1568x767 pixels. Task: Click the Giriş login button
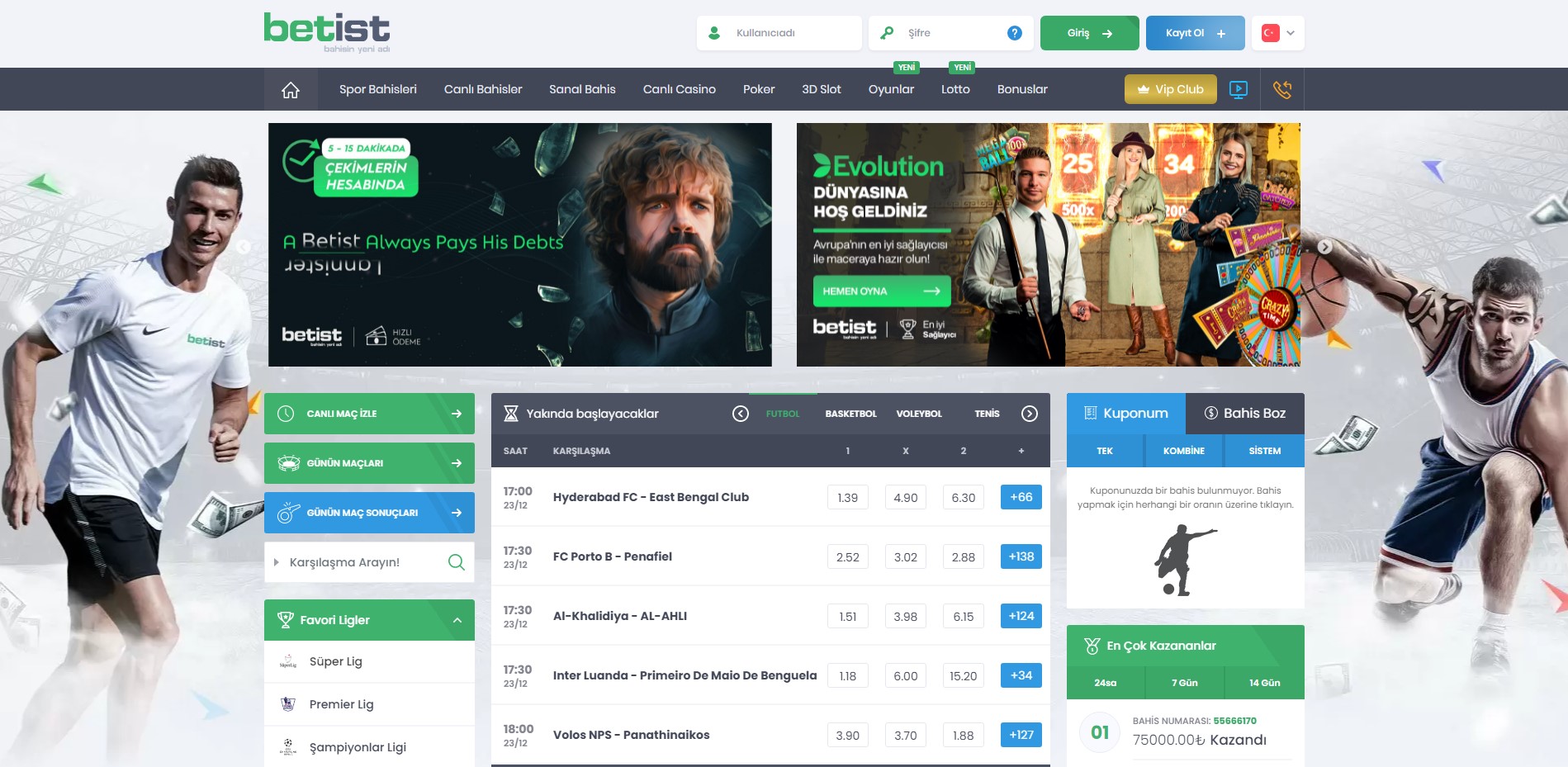pyautogui.click(x=1090, y=33)
